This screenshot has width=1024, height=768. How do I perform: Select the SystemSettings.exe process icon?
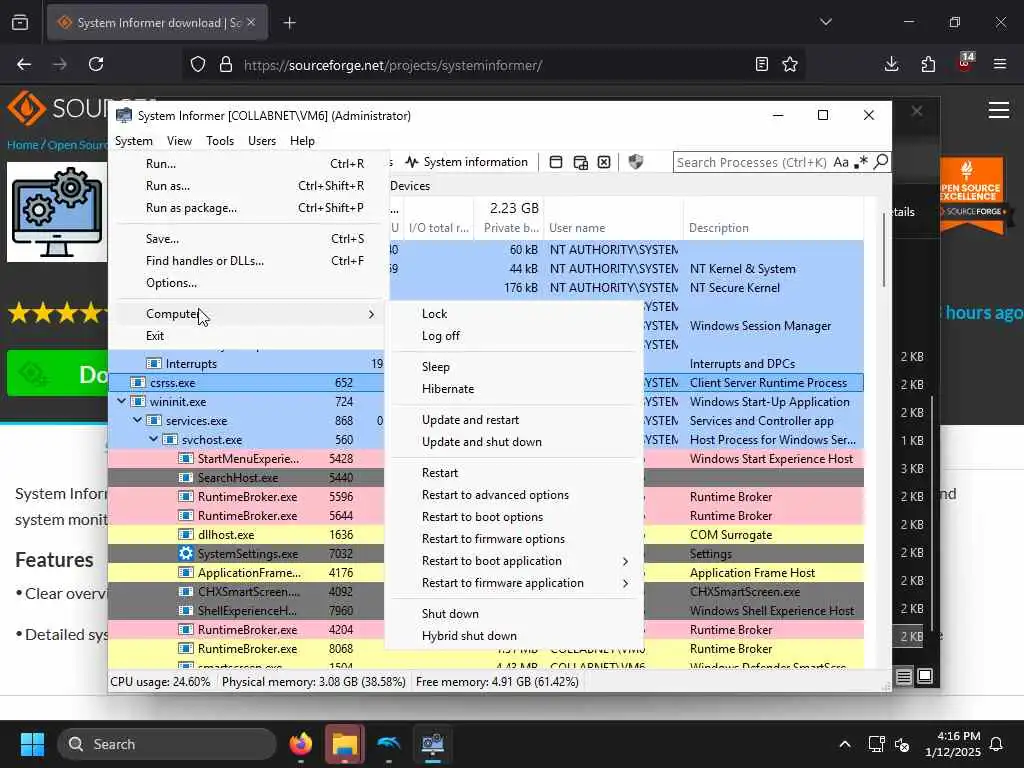click(x=186, y=554)
